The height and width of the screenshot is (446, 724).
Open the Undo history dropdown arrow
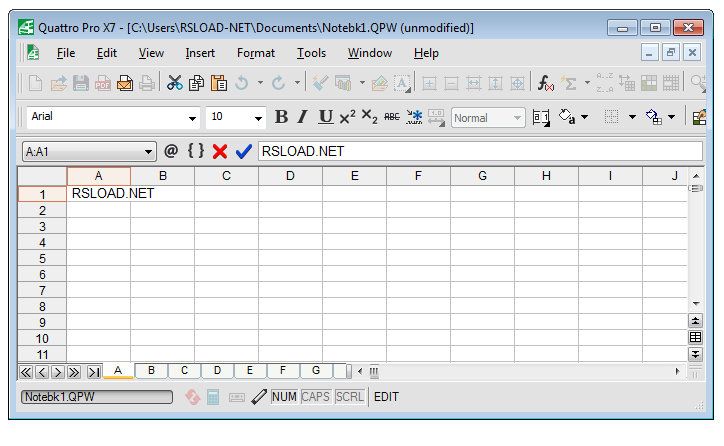[x=260, y=83]
